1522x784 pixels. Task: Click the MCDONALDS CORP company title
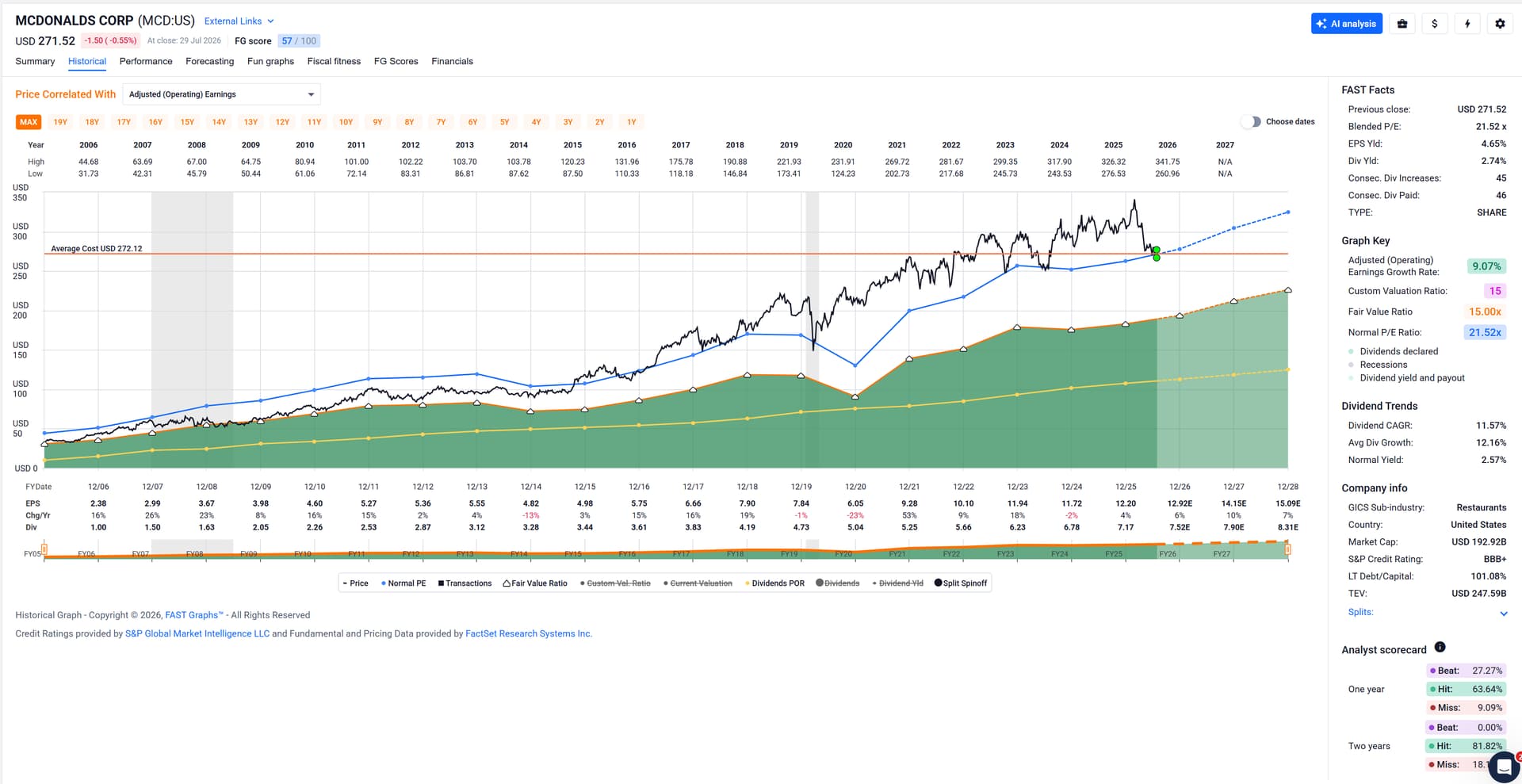tap(75, 21)
